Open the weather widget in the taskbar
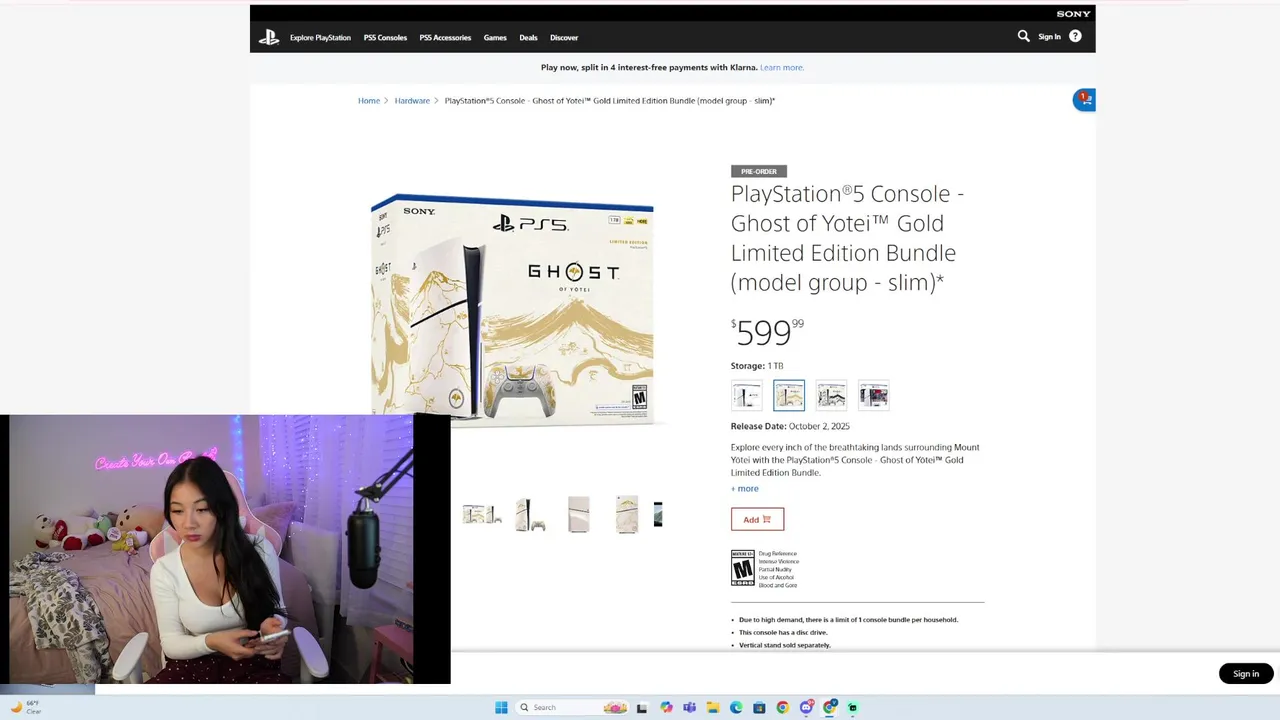 tap(26, 707)
